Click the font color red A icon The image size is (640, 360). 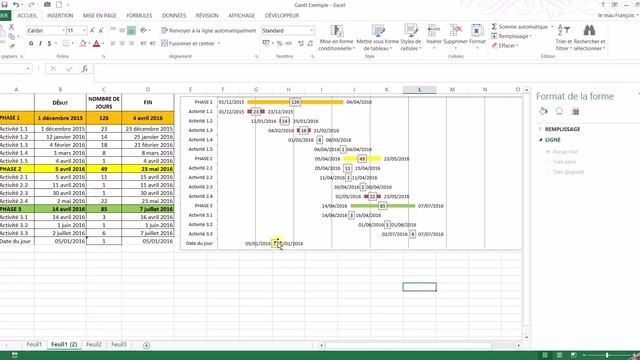coord(96,43)
